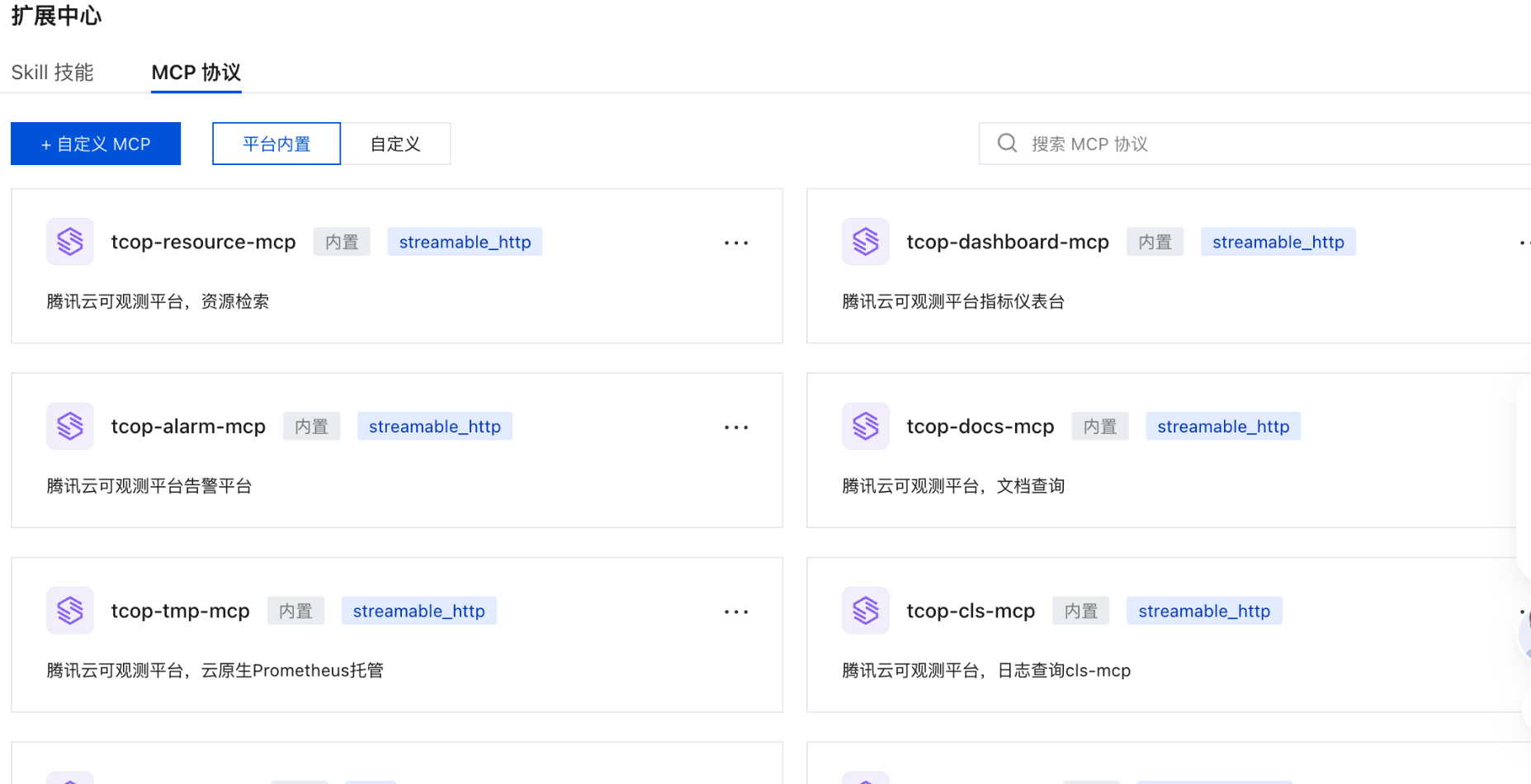Click the tcop-resource-mcp card icon
Screen dimensions: 1531x784
pos(70,242)
